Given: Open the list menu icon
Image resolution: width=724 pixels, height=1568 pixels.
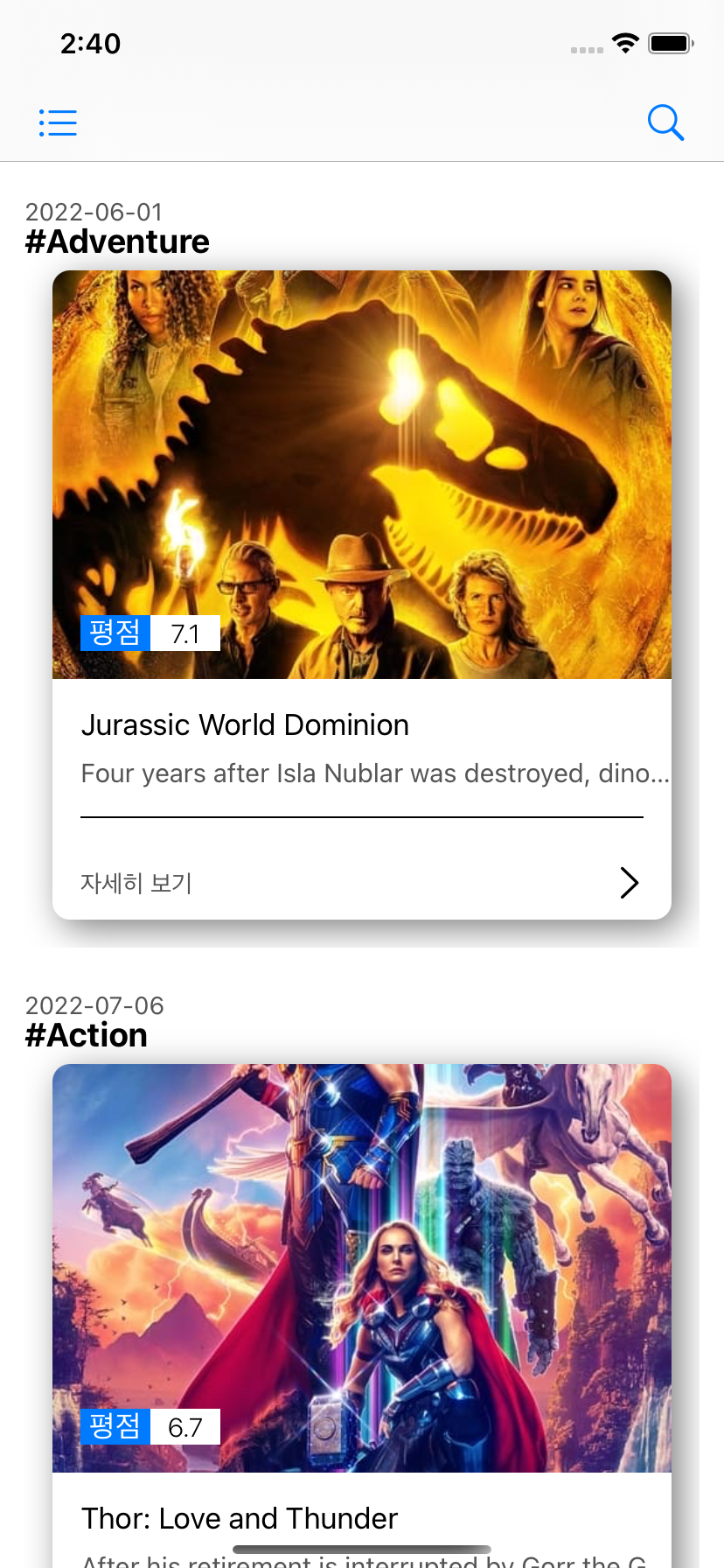Looking at the screenshot, I should tap(58, 122).
